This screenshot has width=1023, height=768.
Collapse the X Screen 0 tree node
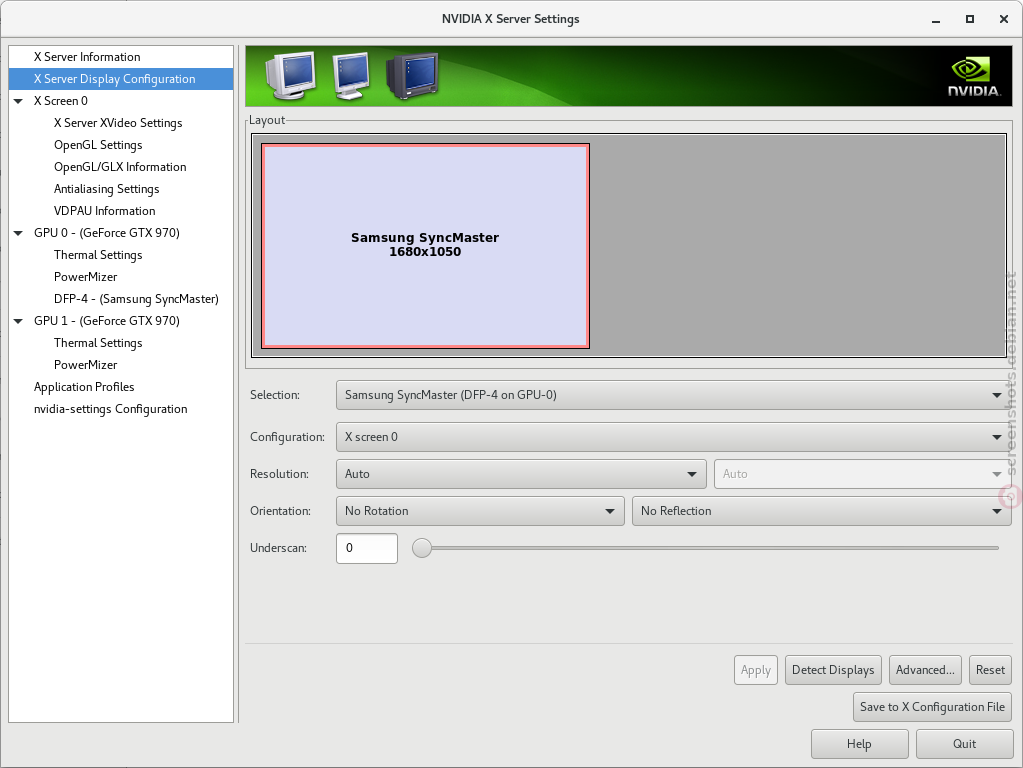tap(18, 101)
